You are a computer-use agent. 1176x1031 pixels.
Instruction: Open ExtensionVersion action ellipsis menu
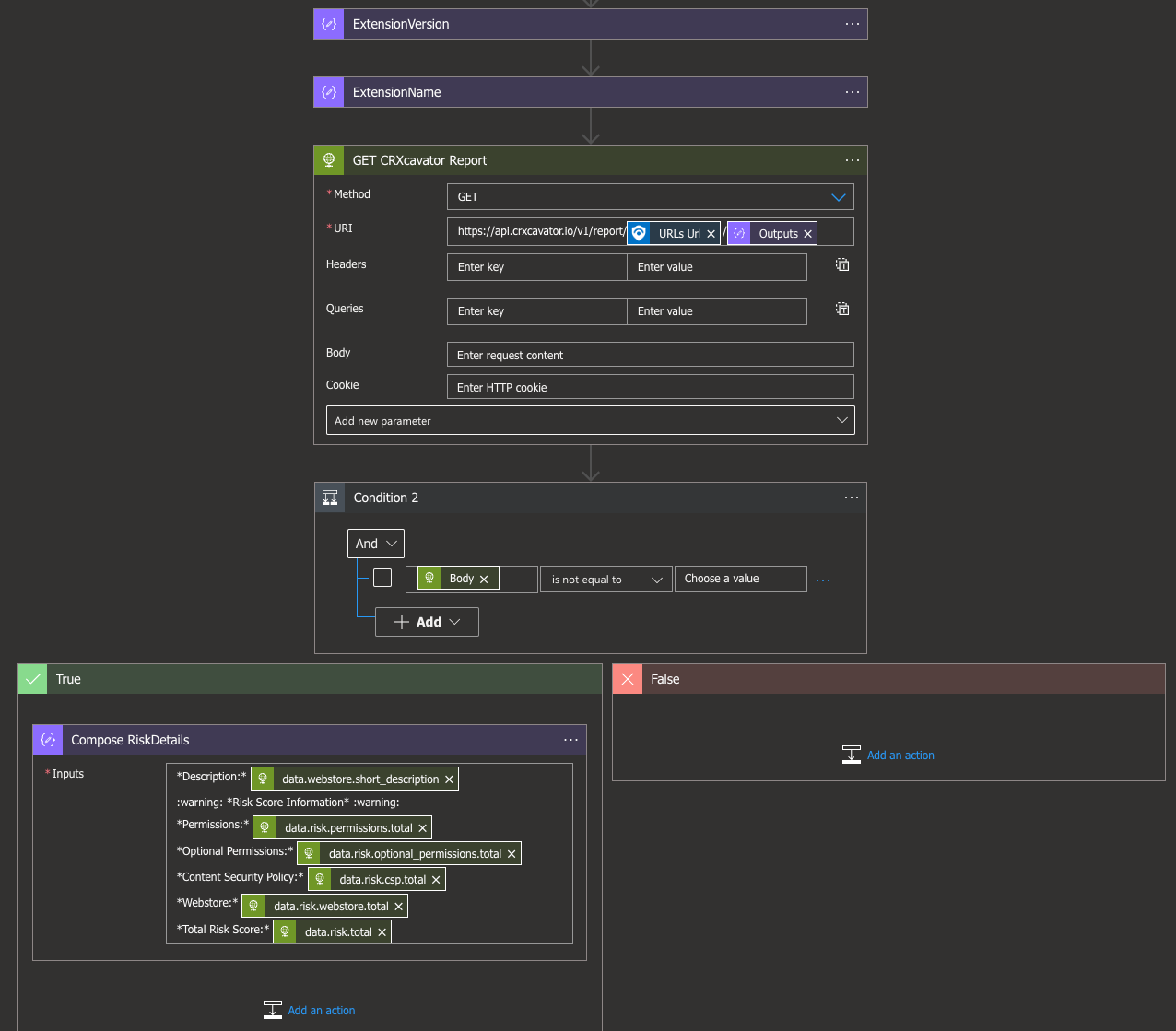tap(852, 24)
